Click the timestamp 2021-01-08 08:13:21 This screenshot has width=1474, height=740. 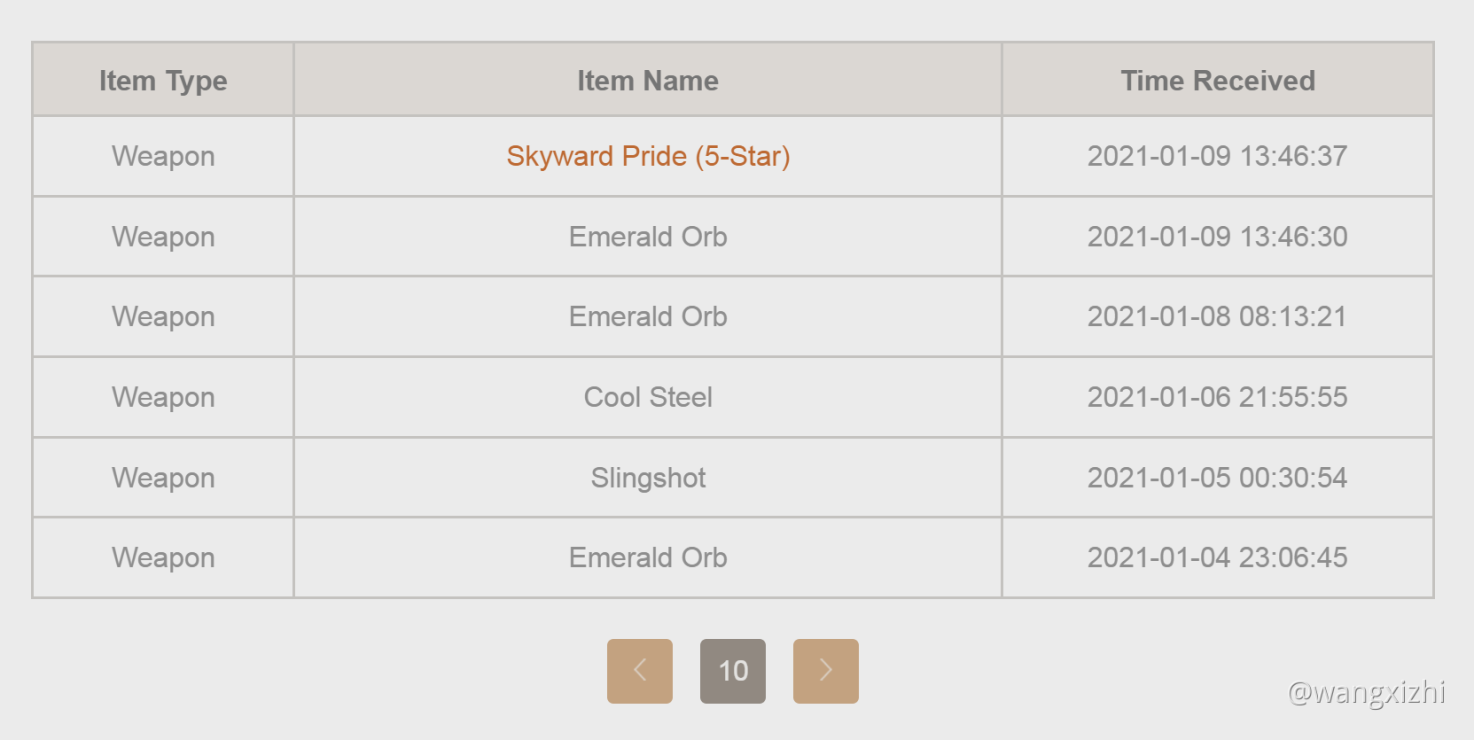pyautogui.click(x=1217, y=317)
